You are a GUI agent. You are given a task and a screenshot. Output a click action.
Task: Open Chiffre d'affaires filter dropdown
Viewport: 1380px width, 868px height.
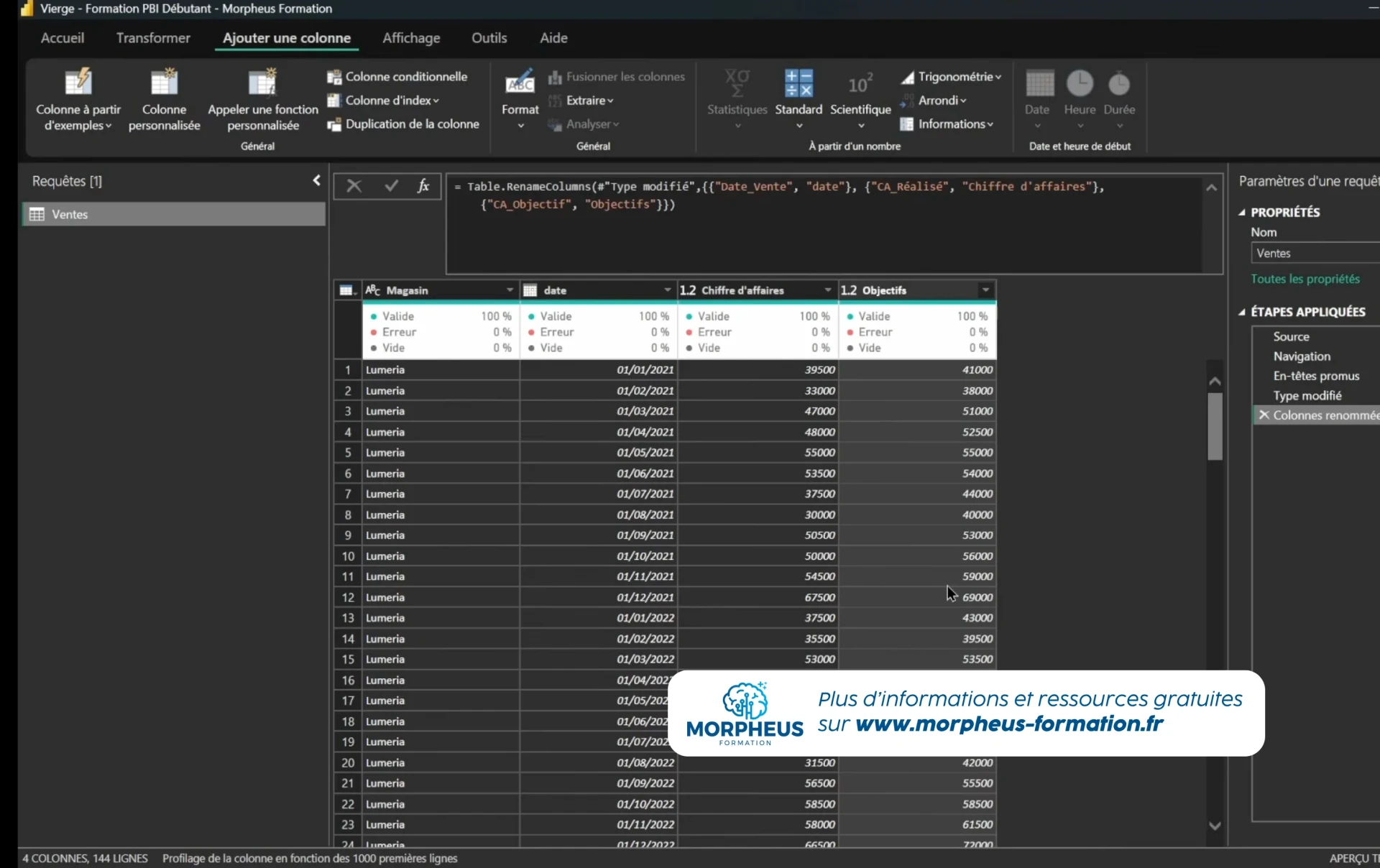(x=828, y=290)
